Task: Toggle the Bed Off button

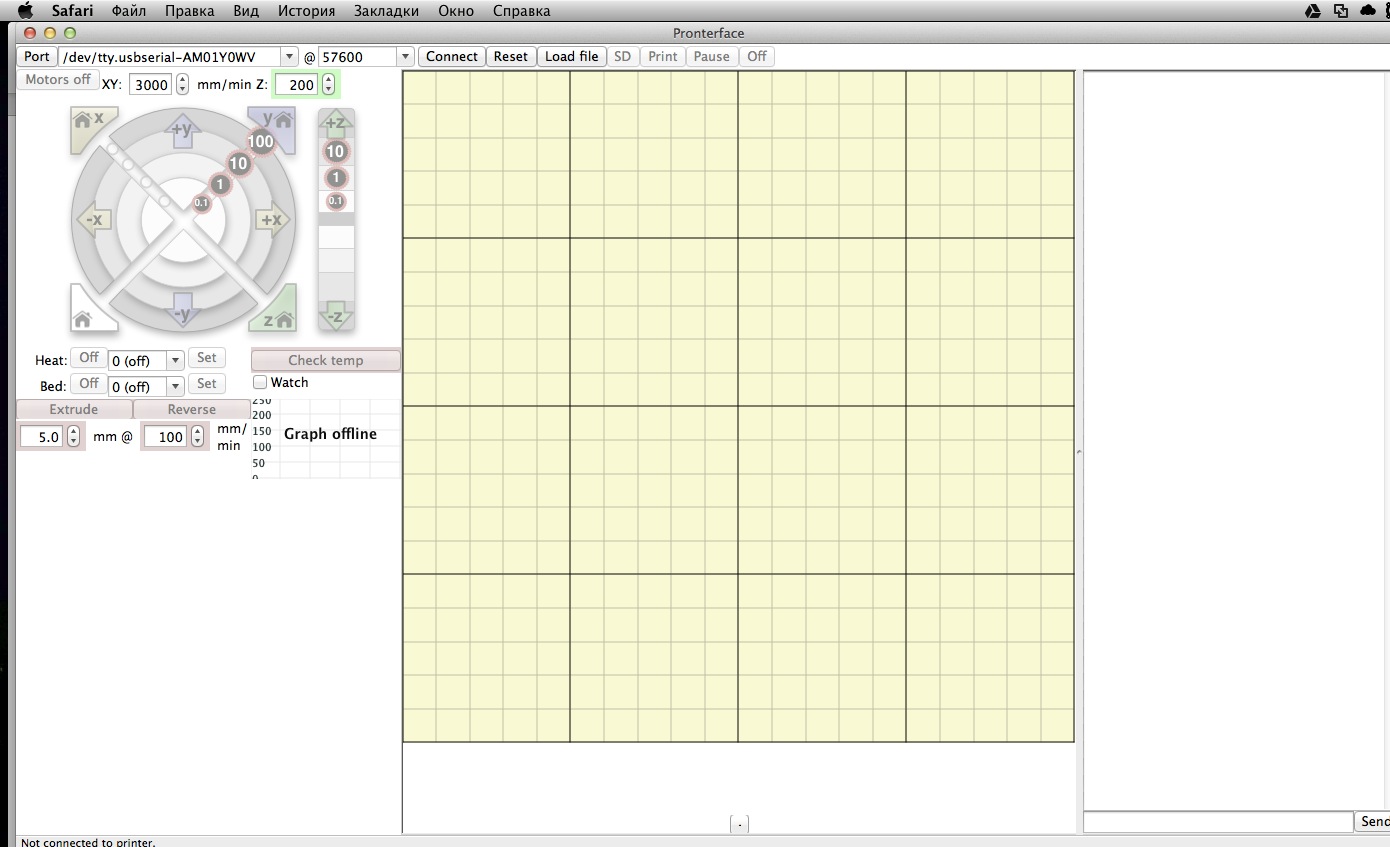Action: [x=89, y=384]
